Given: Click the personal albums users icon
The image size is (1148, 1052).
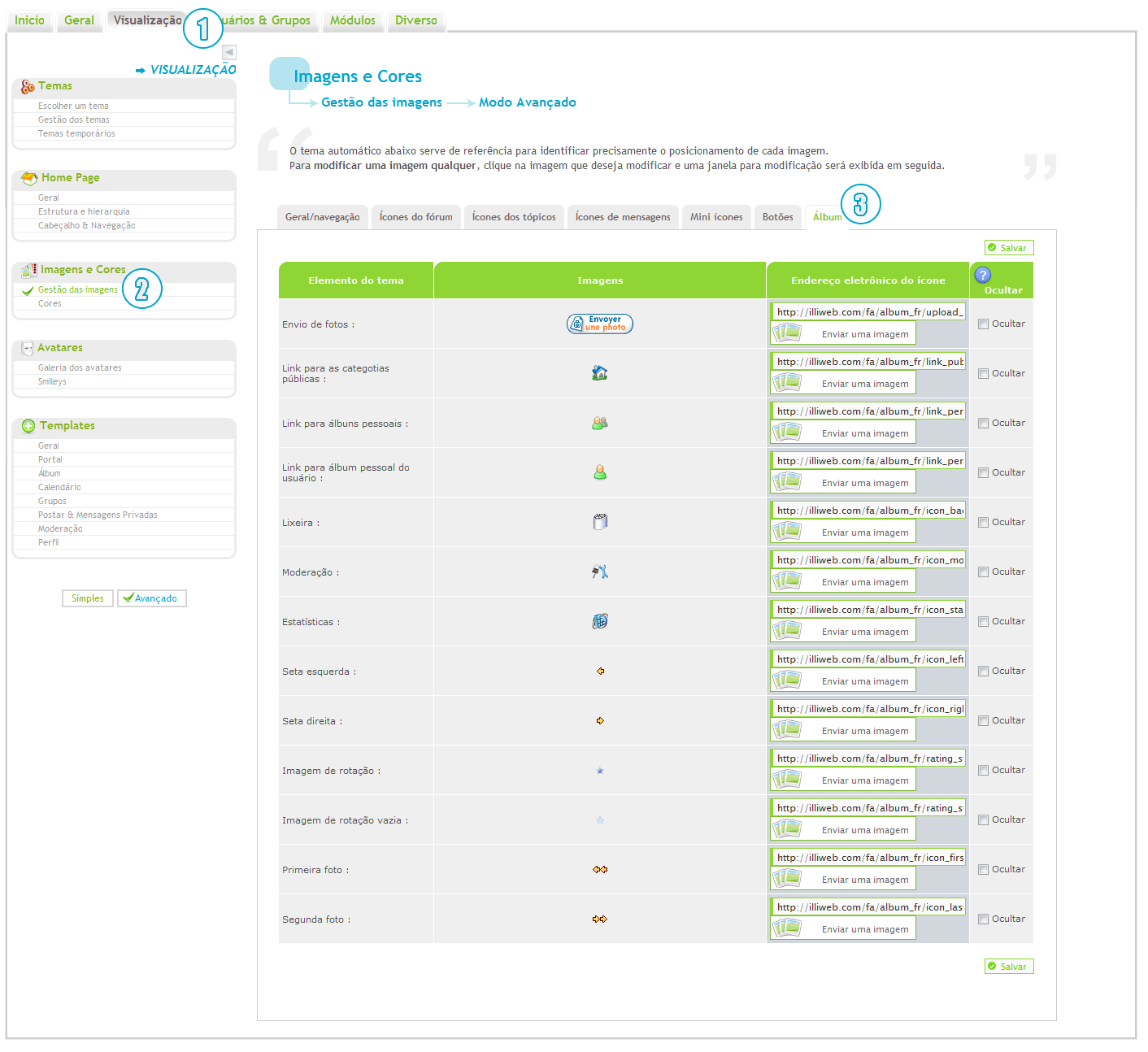Looking at the screenshot, I should pos(600,423).
